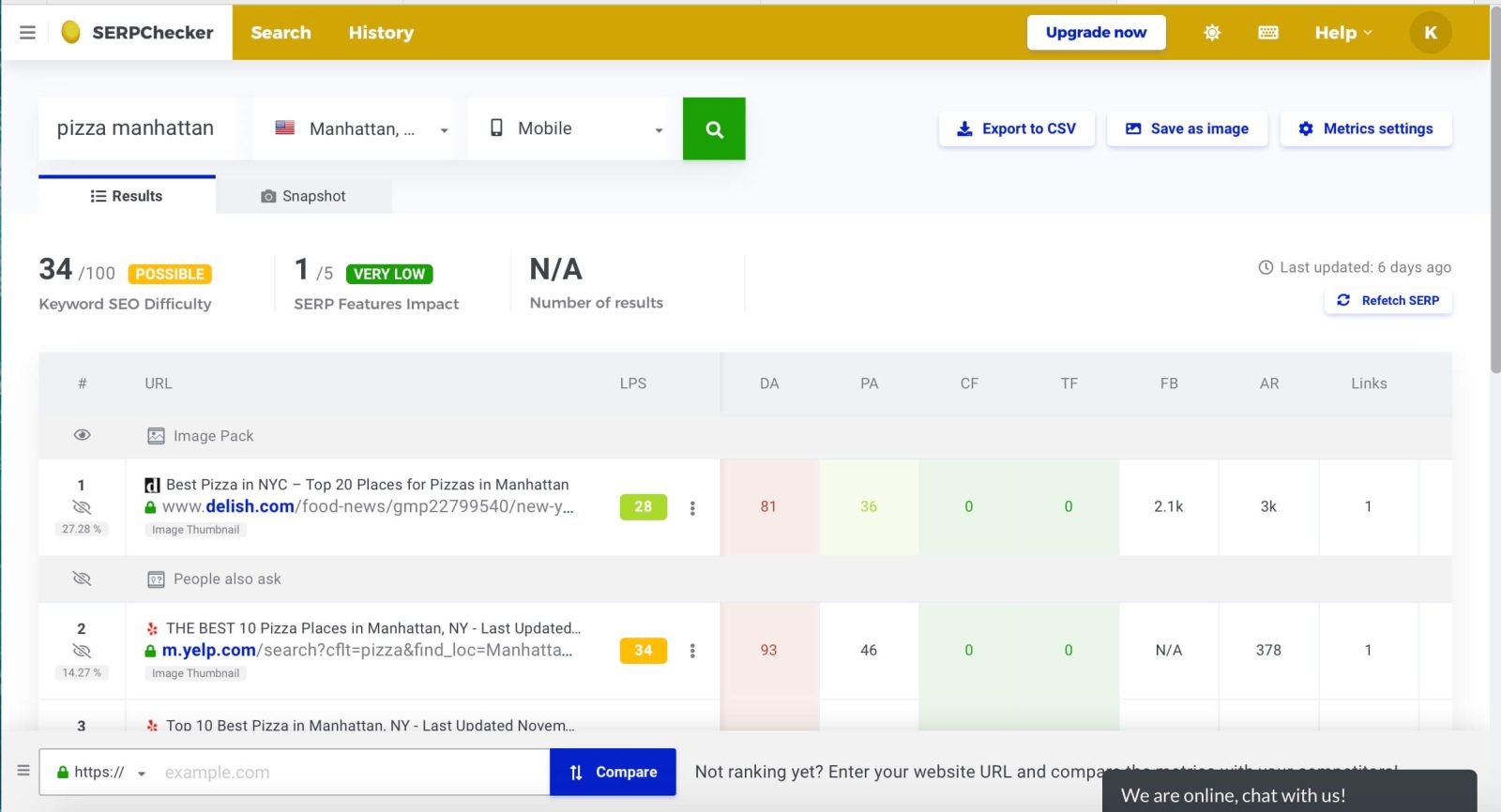This screenshot has width=1501, height=812.
Task: Toggle visibility of People also ask row
Action: pyautogui.click(x=82, y=579)
